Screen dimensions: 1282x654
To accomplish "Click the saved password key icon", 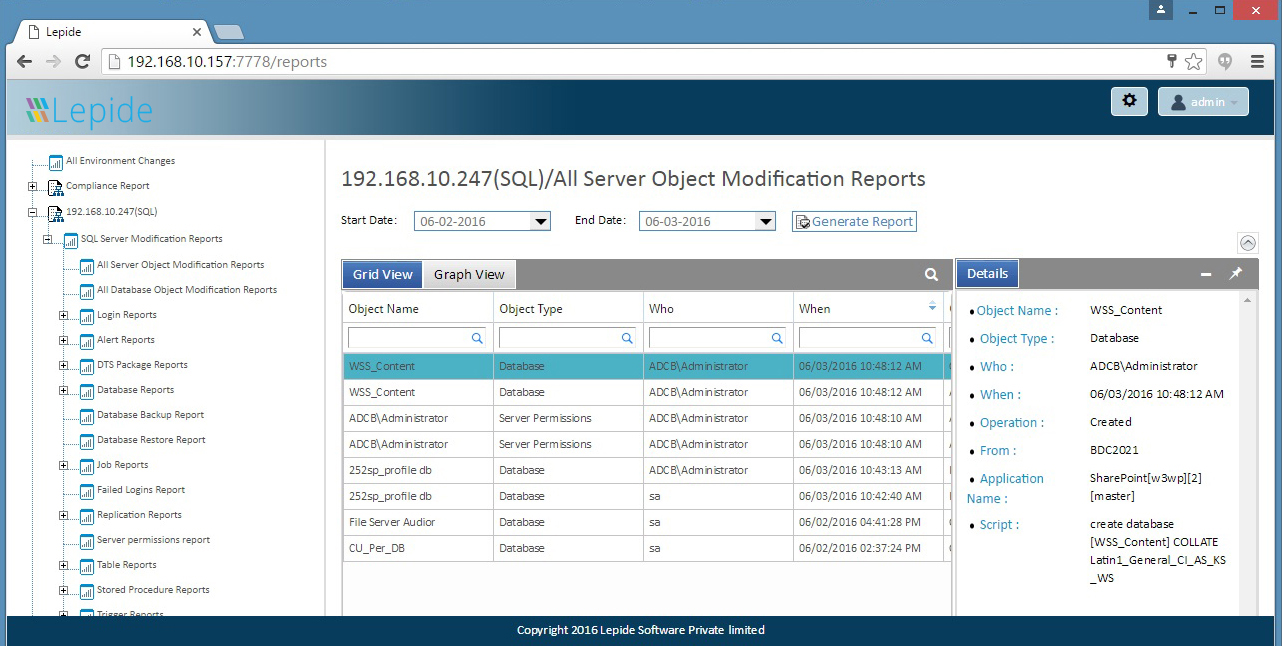I will coord(1173,62).
